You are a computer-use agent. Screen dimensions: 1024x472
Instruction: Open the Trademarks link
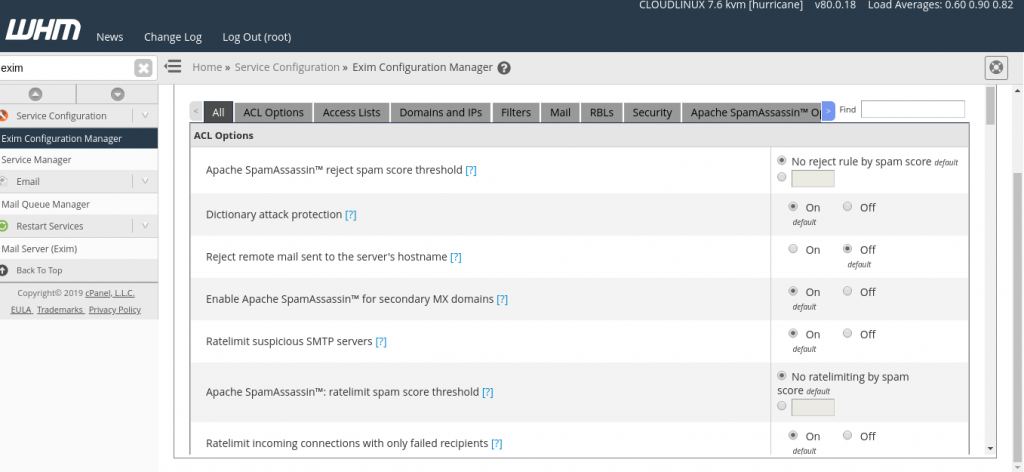(60, 310)
